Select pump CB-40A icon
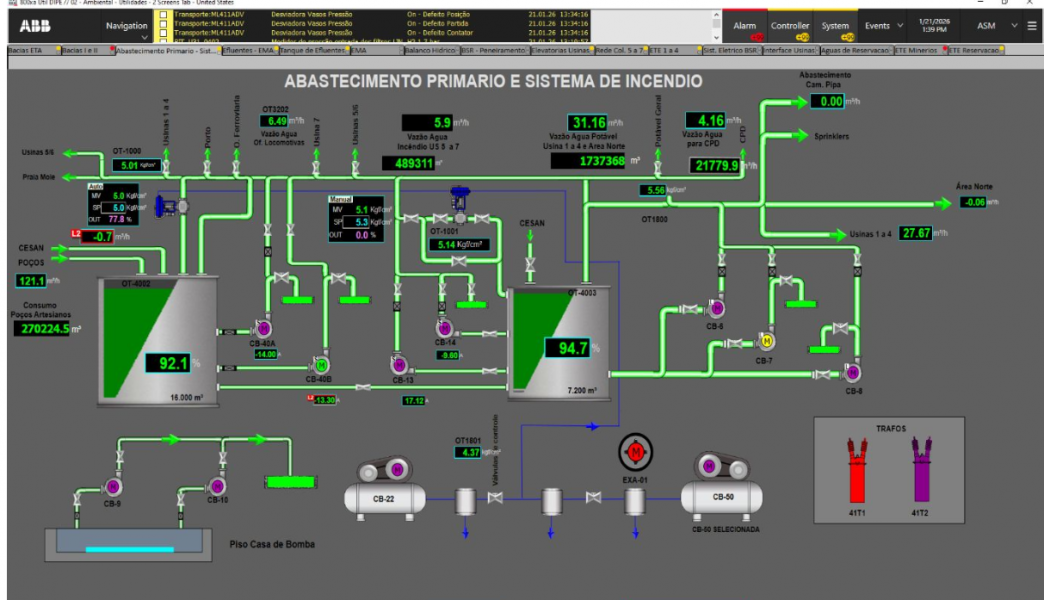Screen dimensions: 1044x600 tap(264, 327)
